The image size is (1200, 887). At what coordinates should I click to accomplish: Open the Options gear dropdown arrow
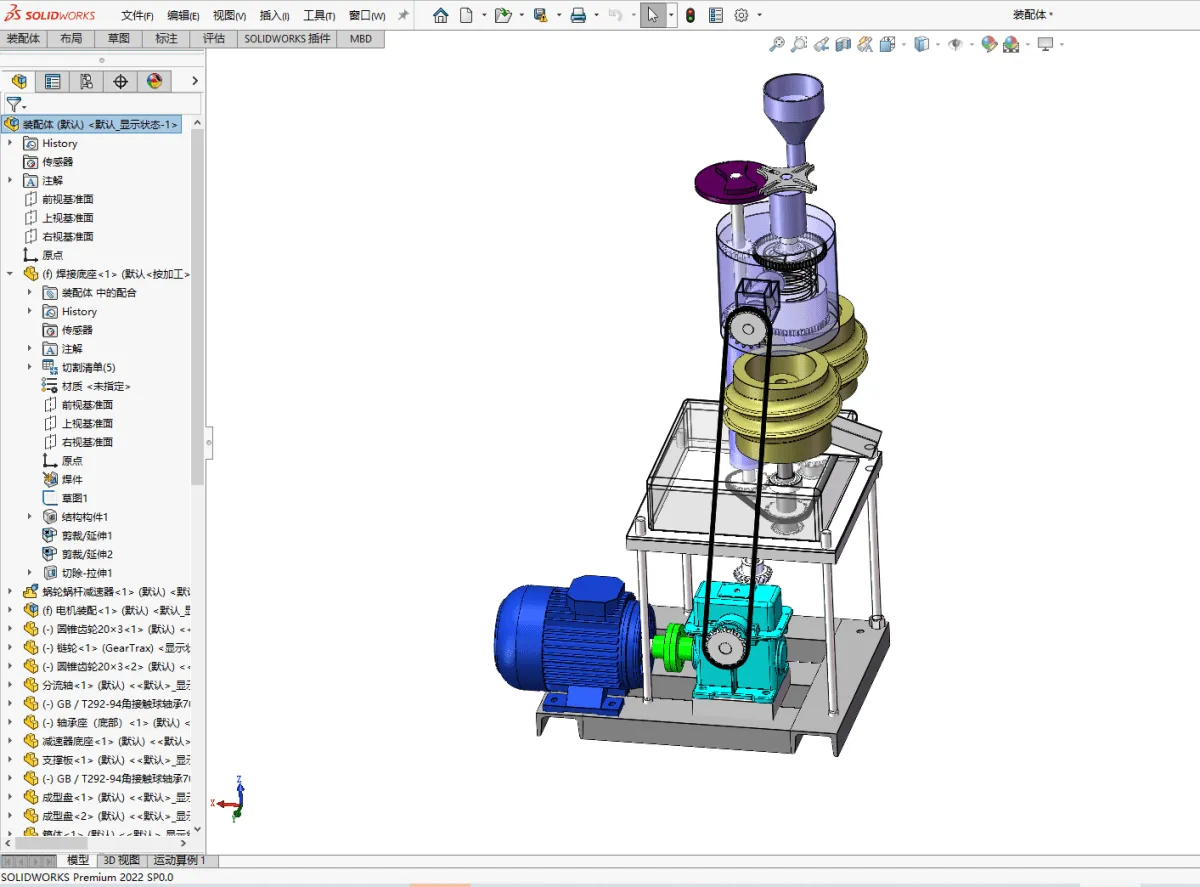(x=759, y=15)
